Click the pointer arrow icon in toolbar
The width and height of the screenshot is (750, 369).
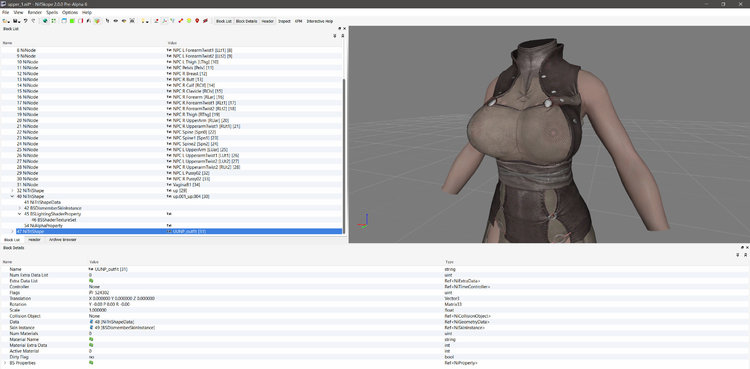(x=107, y=21)
